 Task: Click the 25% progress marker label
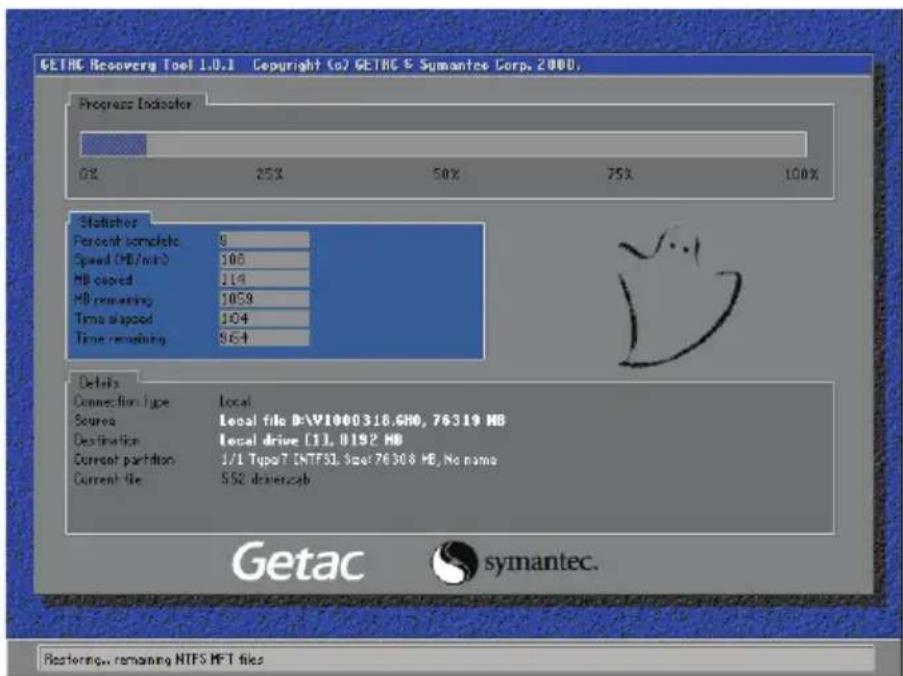(270, 174)
